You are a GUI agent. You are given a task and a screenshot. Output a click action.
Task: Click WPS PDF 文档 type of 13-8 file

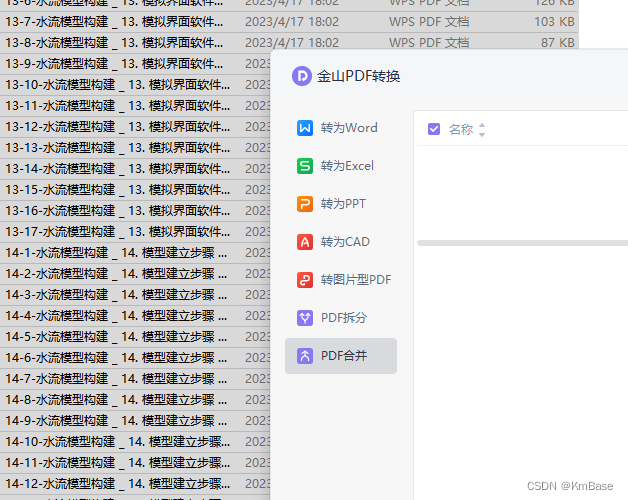[x=429, y=42]
